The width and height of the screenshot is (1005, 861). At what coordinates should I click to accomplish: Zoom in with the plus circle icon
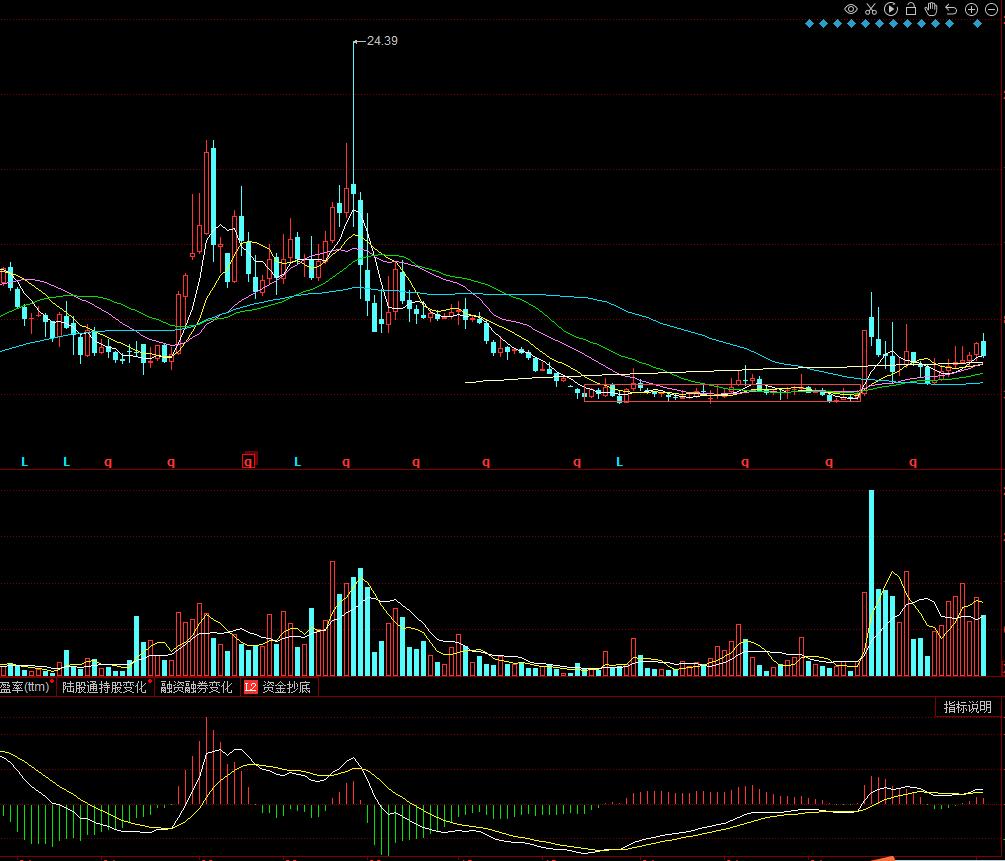972,9
